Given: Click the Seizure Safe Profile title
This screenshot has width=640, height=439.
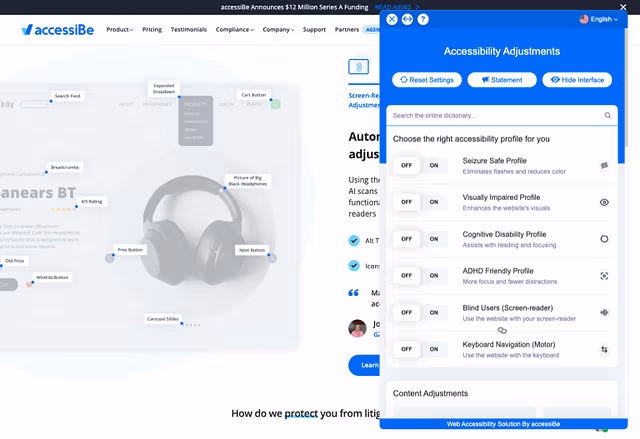Looking at the screenshot, I should [x=494, y=161].
